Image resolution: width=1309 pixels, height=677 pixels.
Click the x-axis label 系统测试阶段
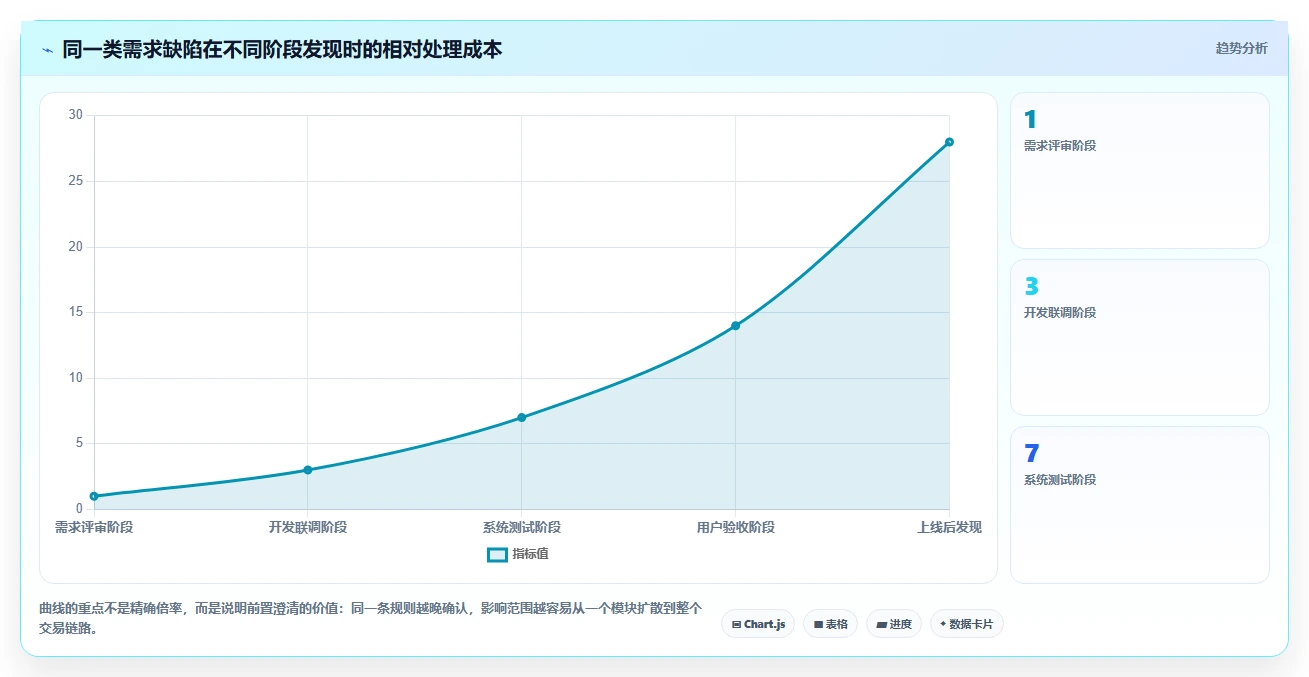522,527
